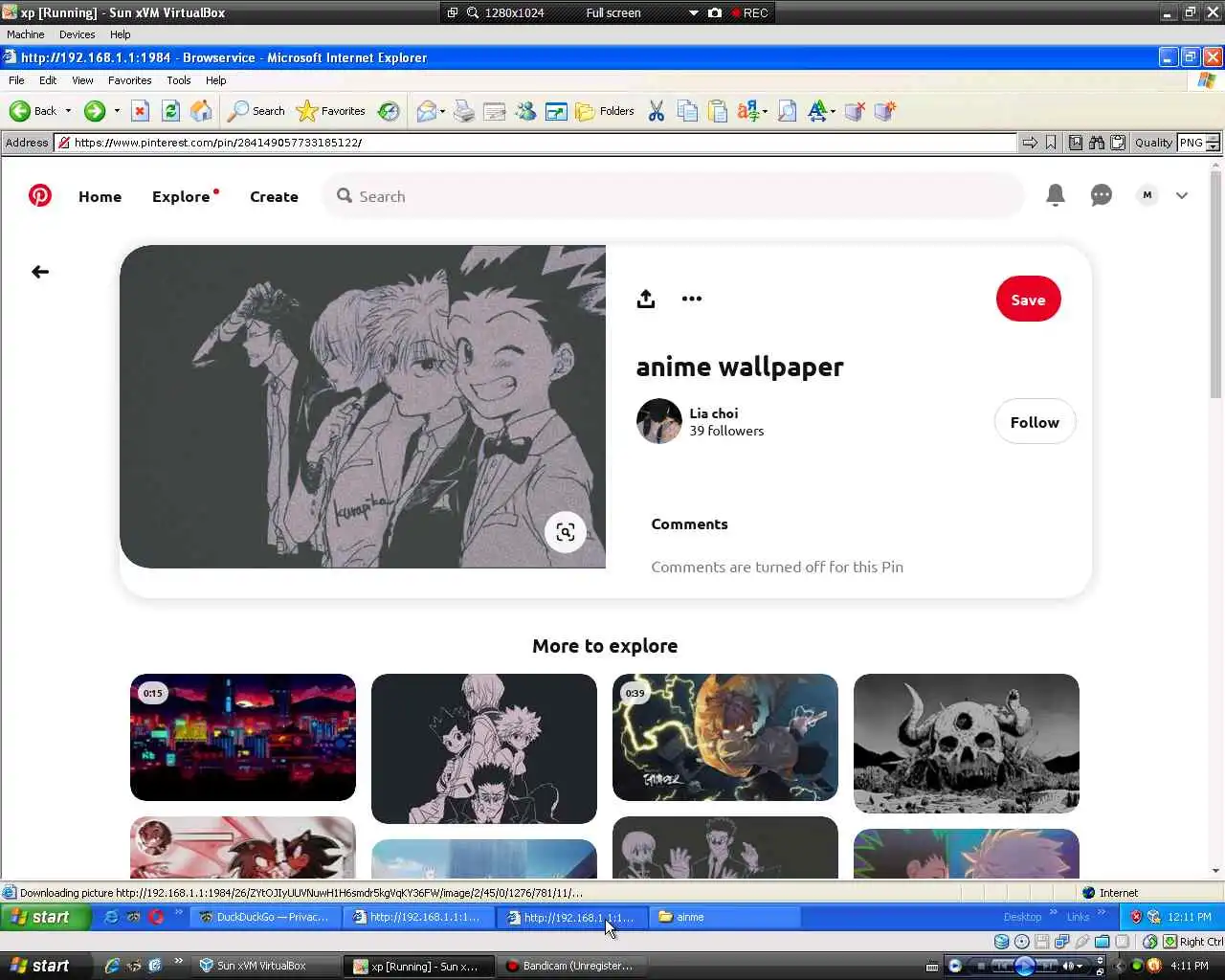The image size is (1225, 980).
Task: Go to Pinterest Explore
Action: coord(181,196)
